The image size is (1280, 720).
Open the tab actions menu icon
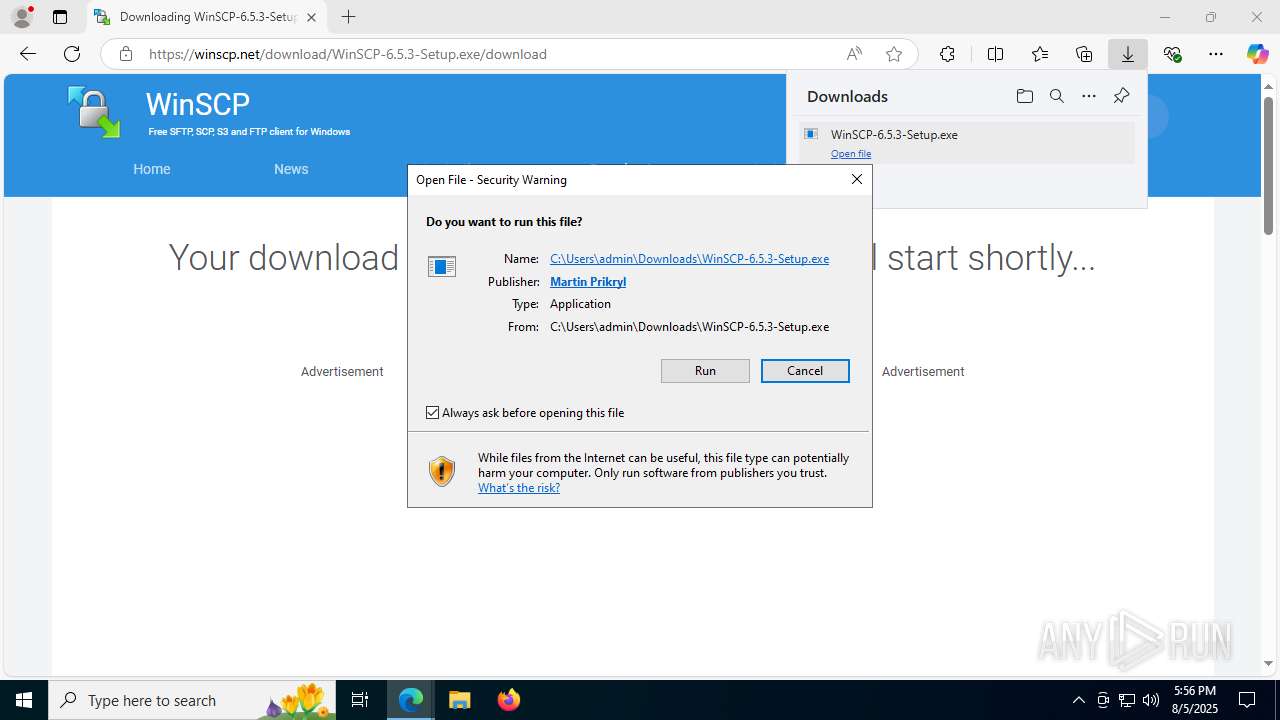(x=60, y=17)
